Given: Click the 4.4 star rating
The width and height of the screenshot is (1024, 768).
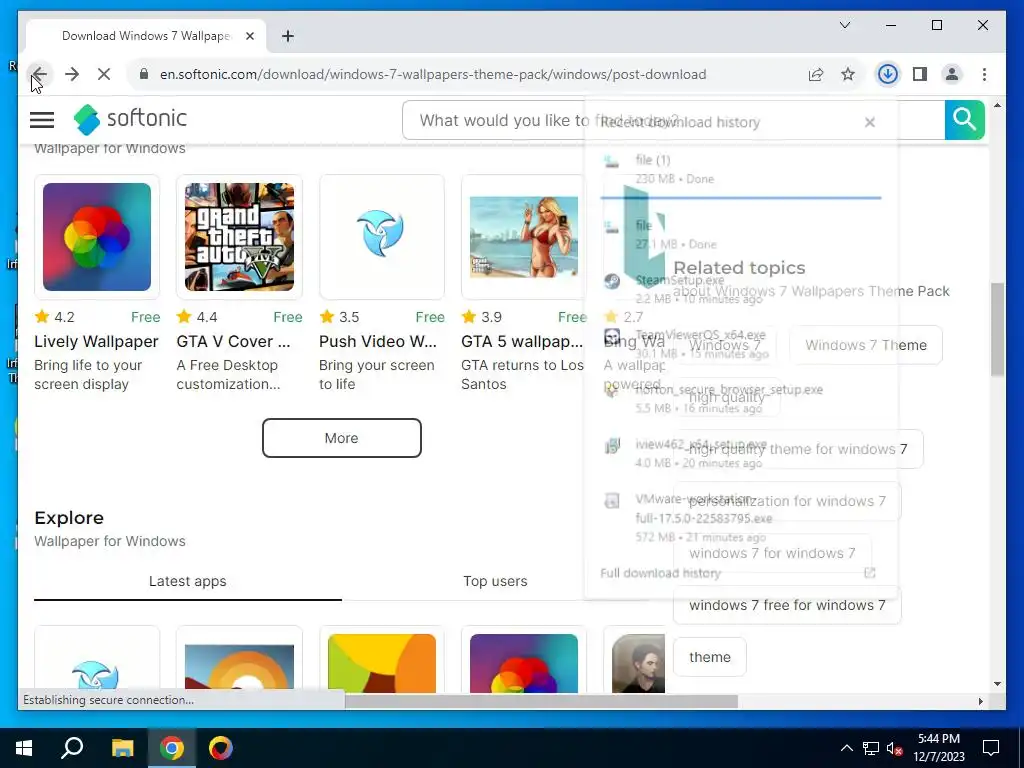Looking at the screenshot, I should 197,317.
